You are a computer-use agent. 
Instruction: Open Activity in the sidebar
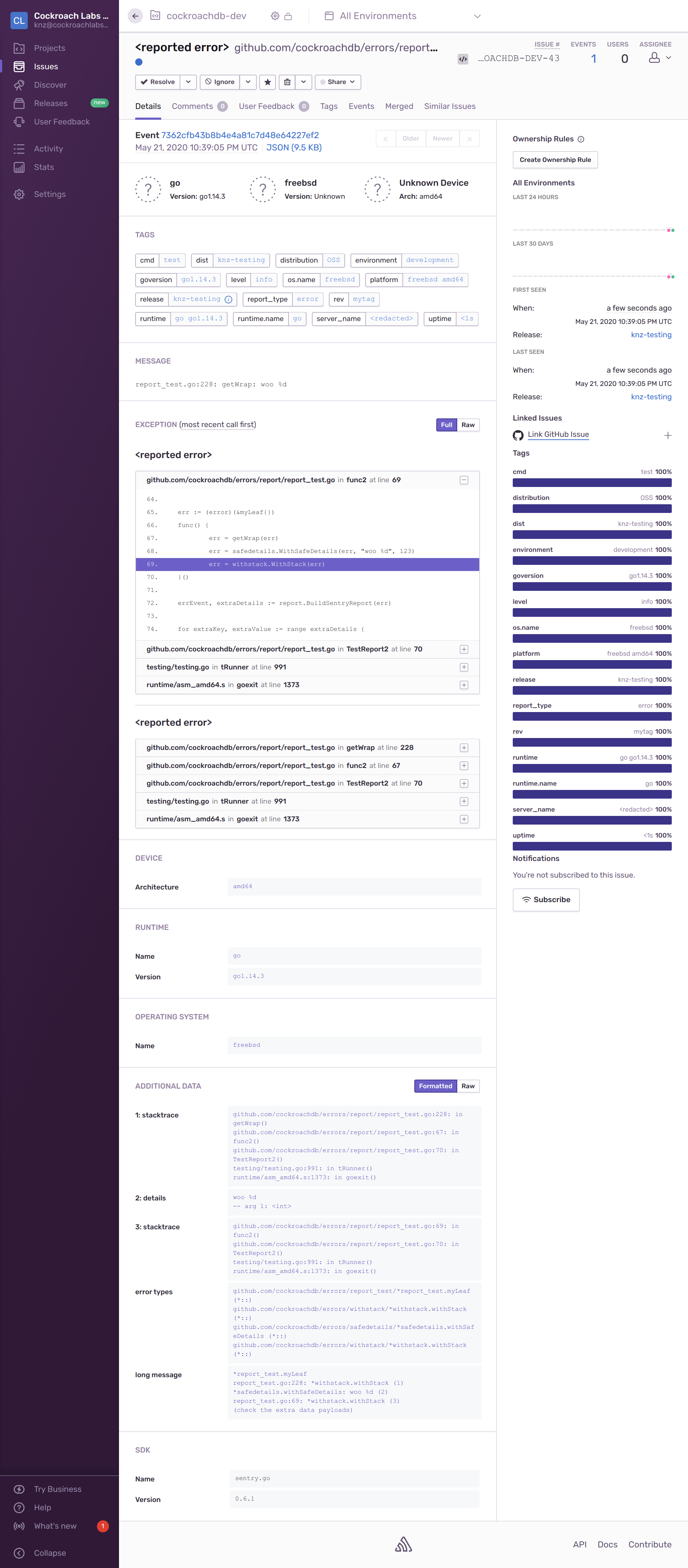click(x=48, y=149)
